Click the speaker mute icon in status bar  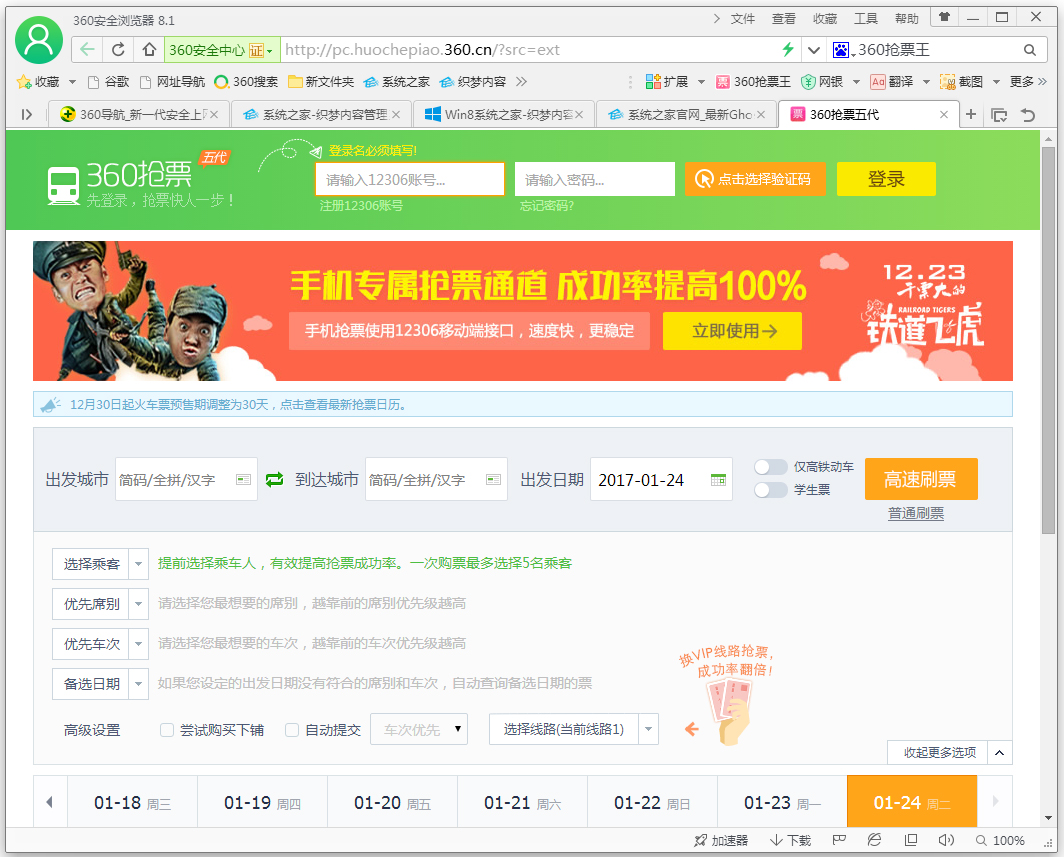[946, 841]
